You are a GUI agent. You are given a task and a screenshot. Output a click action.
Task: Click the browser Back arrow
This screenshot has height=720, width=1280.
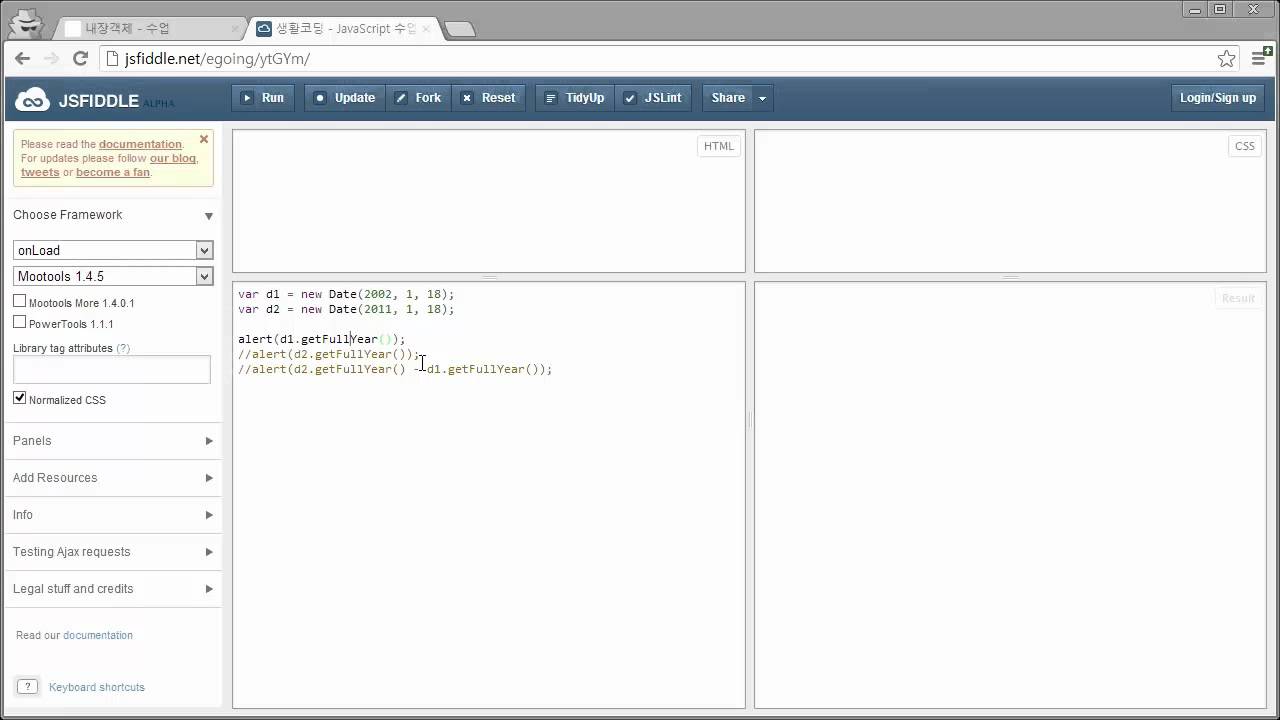pyautogui.click(x=23, y=58)
